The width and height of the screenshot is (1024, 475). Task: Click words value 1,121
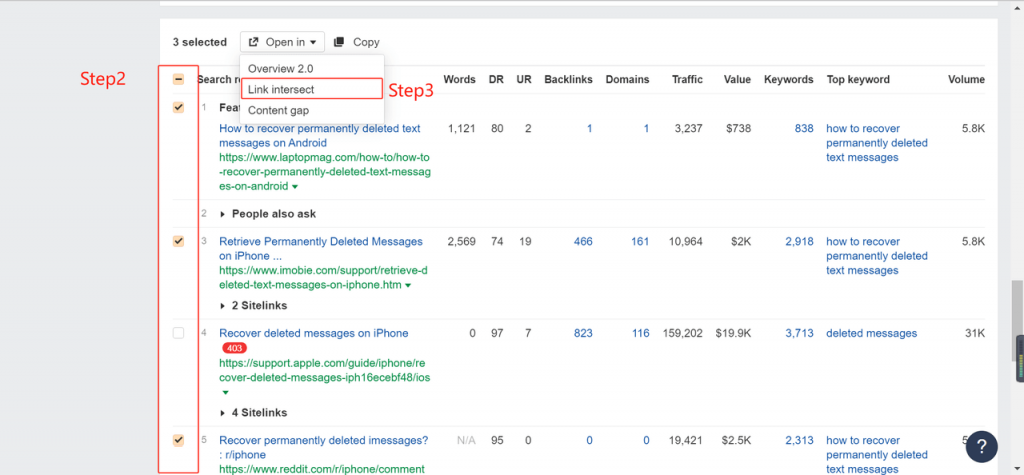pyautogui.click(x=462, y=129)
